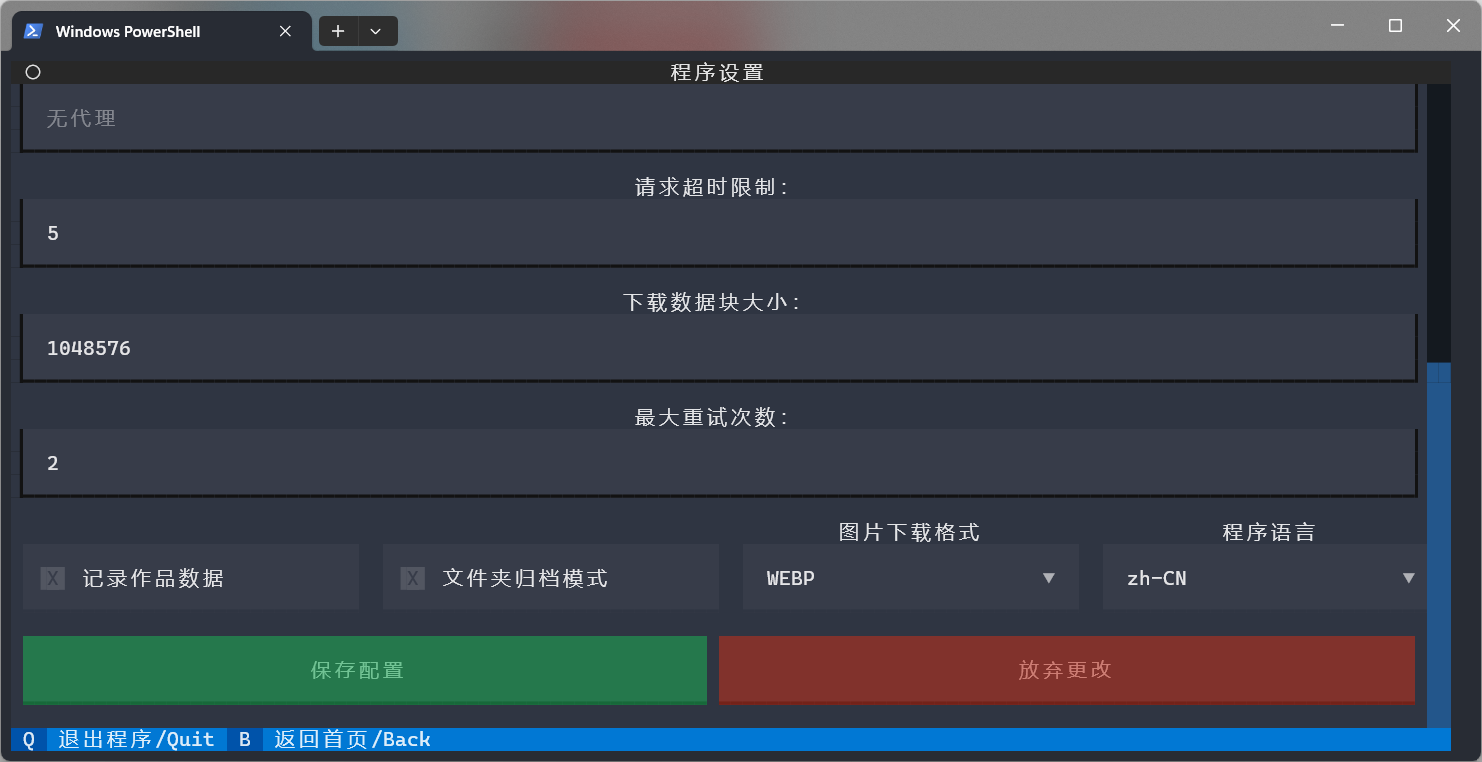
Task: Click the circle icon beside 程序设置 header
Action: click(33, 72)
